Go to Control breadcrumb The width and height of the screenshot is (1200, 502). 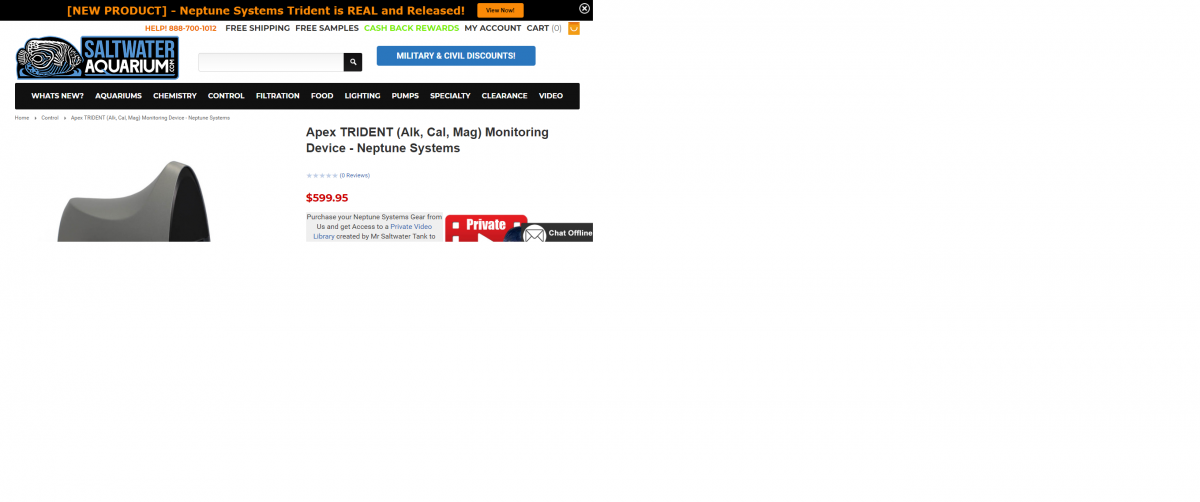coord(50,118)
